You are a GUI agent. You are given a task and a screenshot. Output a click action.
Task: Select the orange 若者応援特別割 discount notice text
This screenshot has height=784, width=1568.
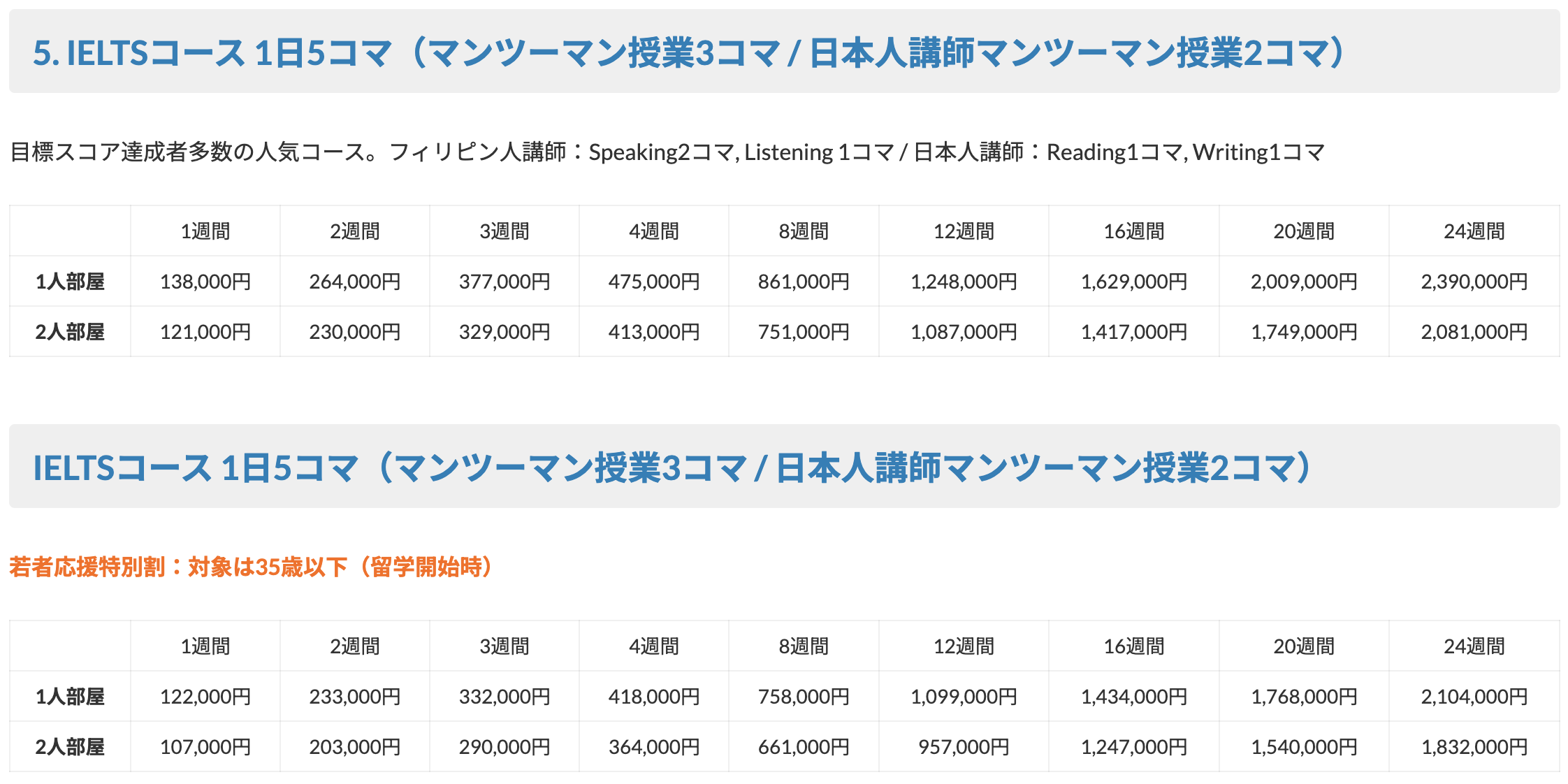pyautogui.click(x=252, y=567)
